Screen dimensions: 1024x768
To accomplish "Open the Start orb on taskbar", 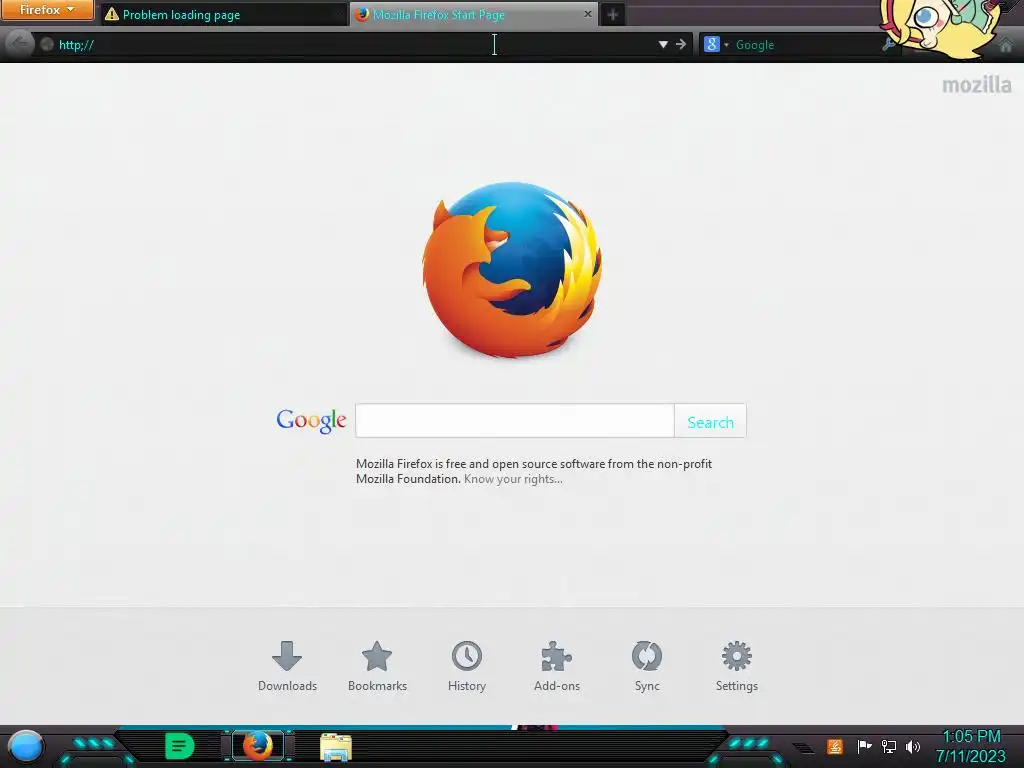I will [27, 747].
